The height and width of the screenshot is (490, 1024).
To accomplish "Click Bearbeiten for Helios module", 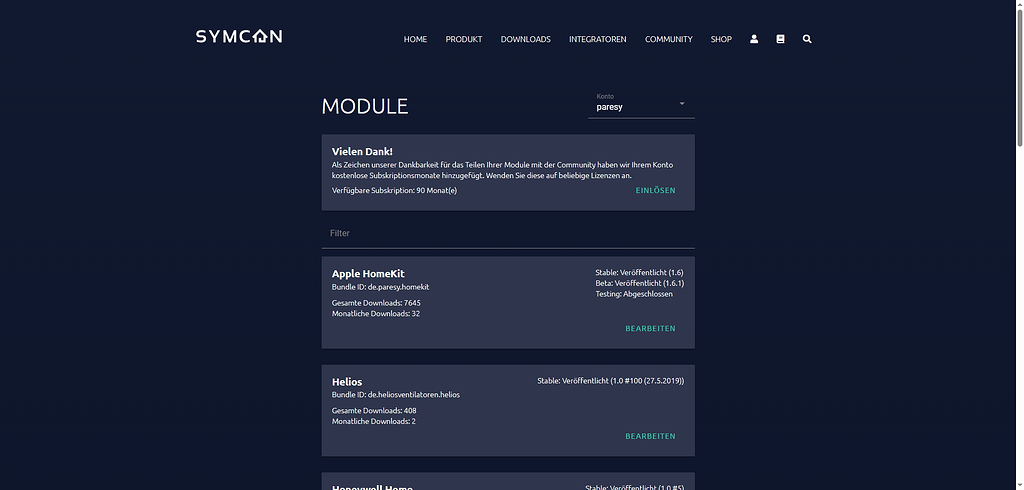I will point(650,436).
